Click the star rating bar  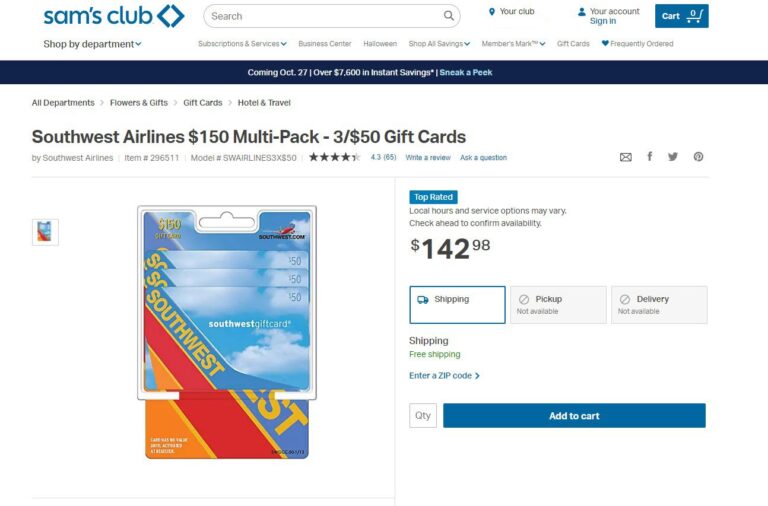[x=334, y=157]
